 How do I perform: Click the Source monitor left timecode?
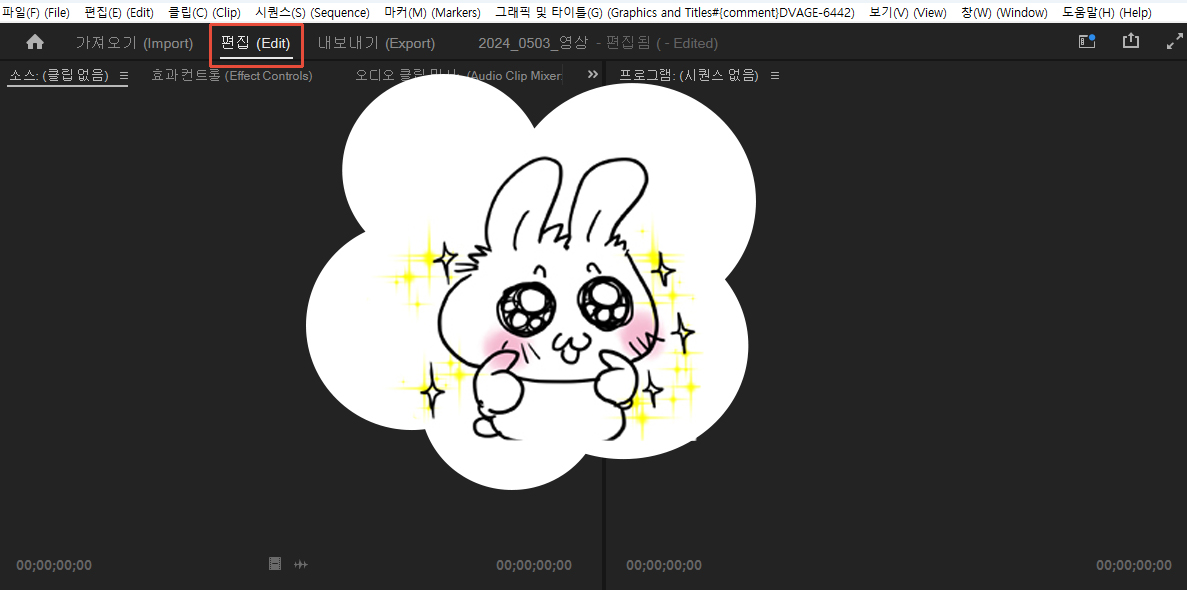[54, 565]
